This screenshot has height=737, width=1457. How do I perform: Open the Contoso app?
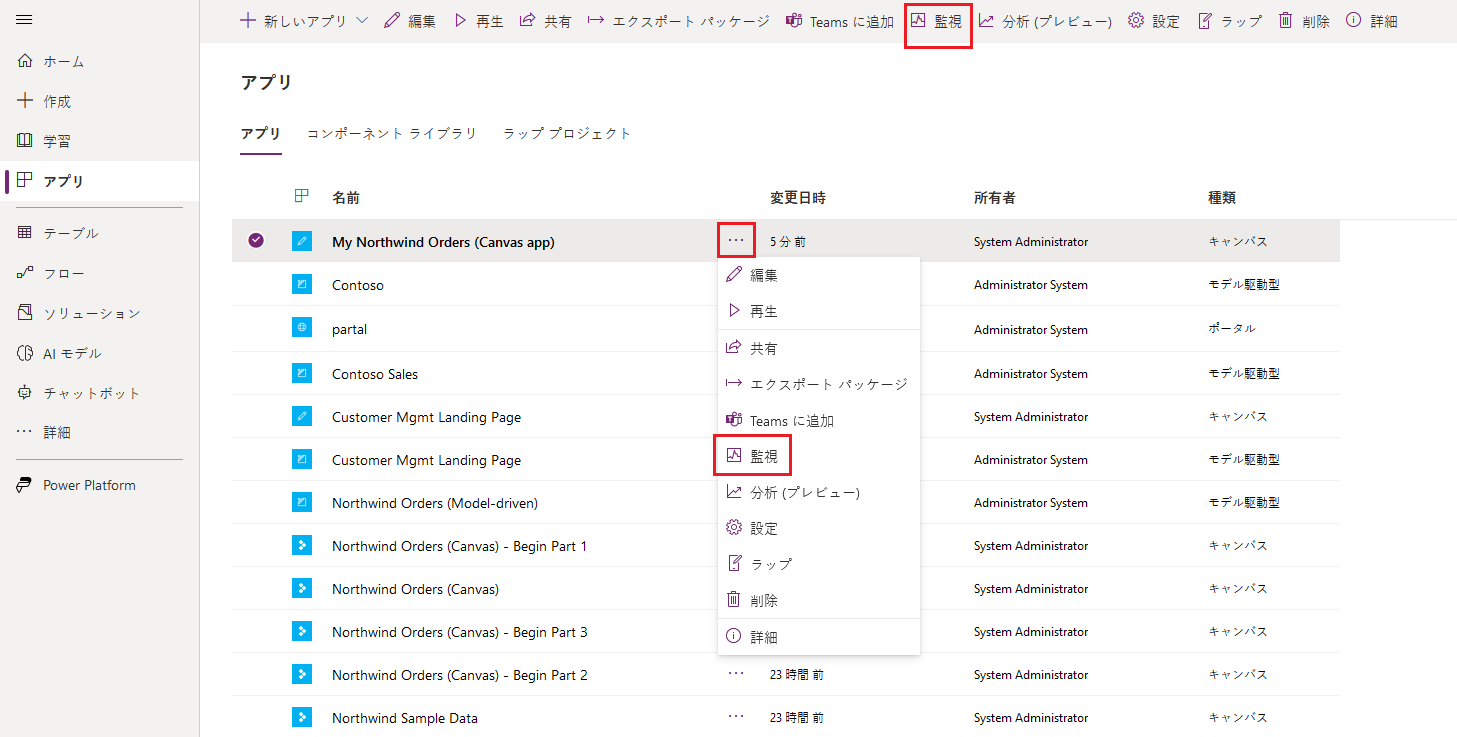358,285
